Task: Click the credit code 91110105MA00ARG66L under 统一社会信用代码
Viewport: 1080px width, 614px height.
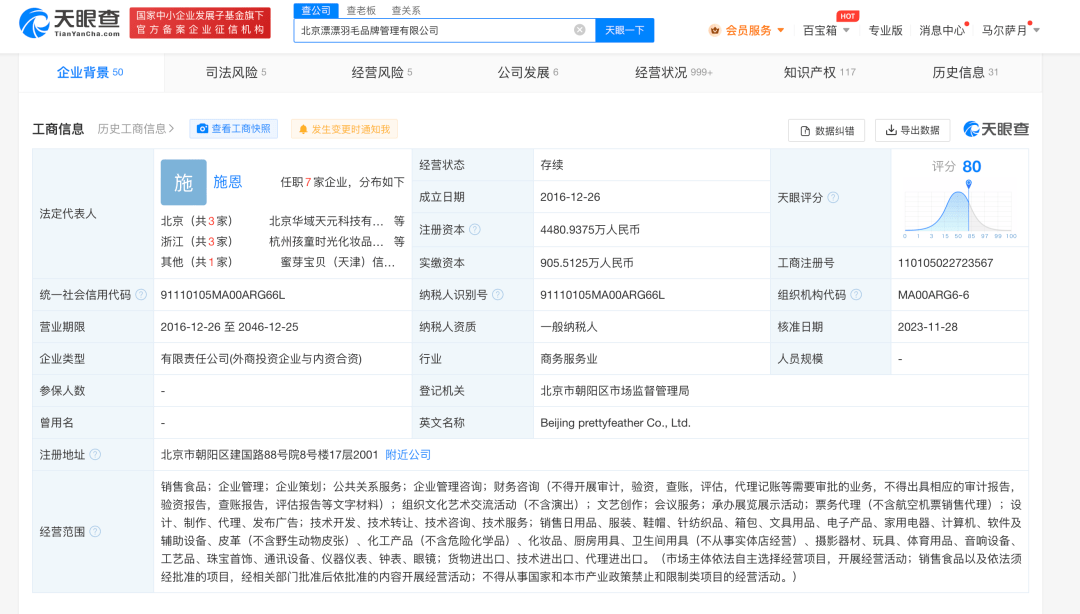Action: [222, 295]
